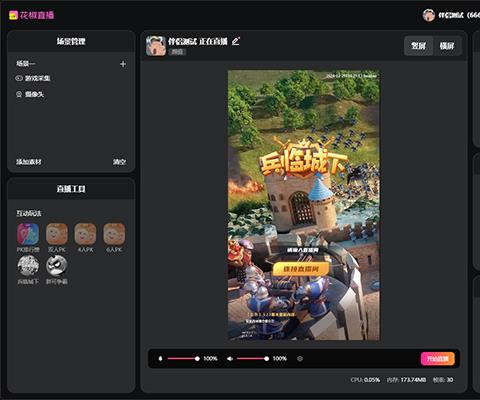Click the game preview thumbnail
This screenshot has width=480, height=400.
coord(304,205)
